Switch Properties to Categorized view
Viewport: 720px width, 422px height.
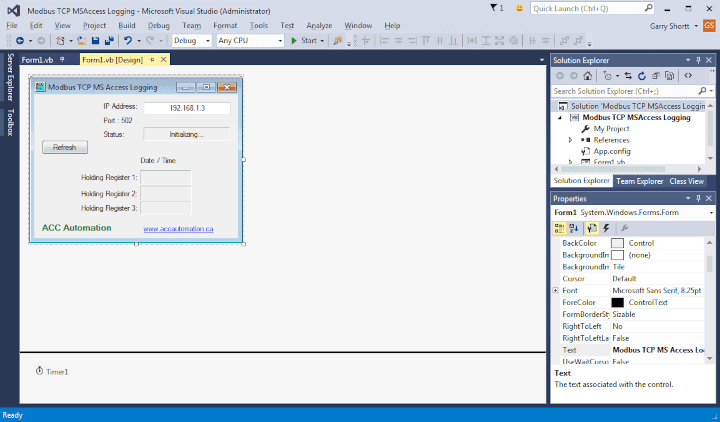point(559,228)
